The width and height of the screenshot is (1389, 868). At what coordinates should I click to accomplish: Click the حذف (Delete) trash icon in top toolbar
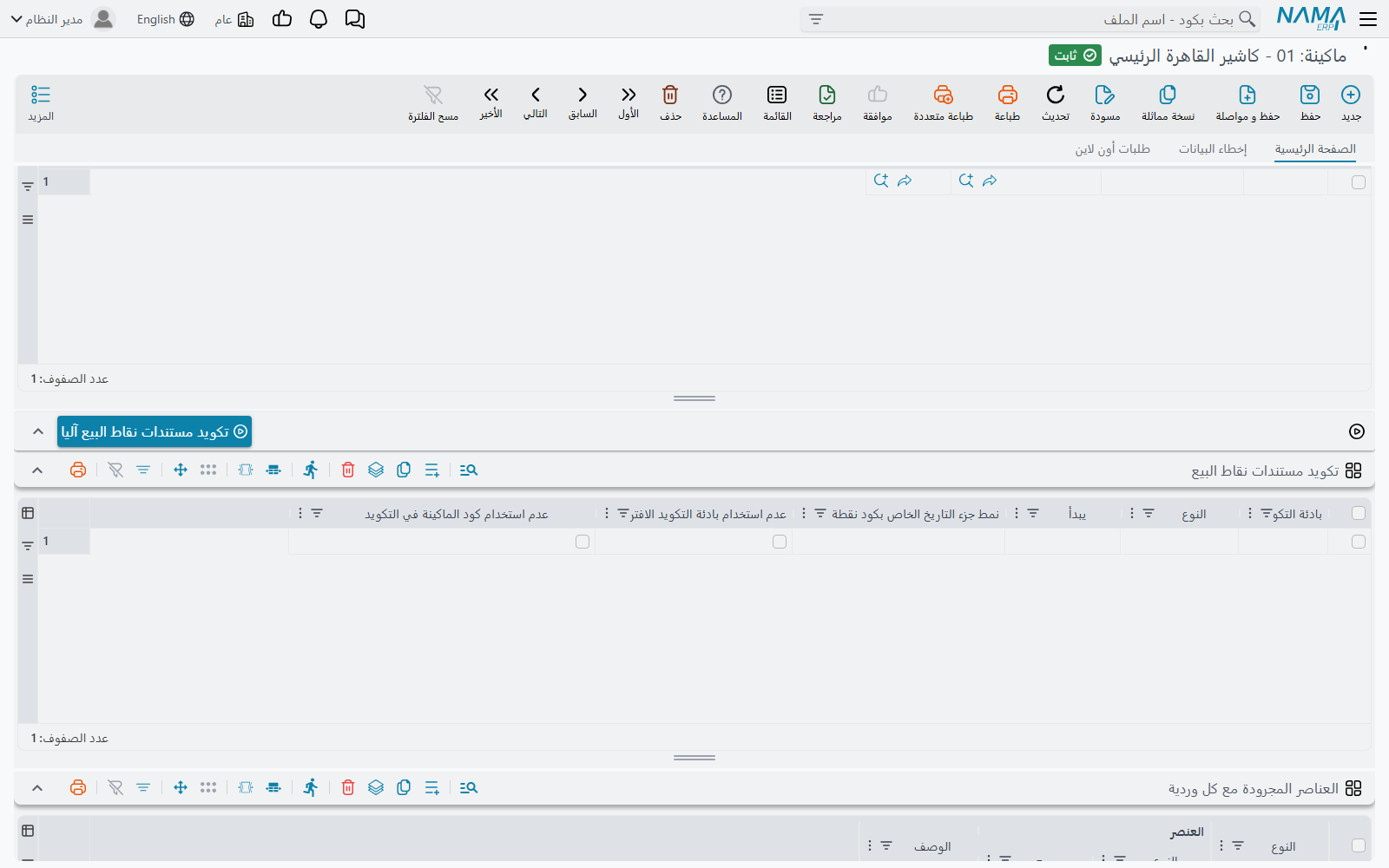pos(670,95)
